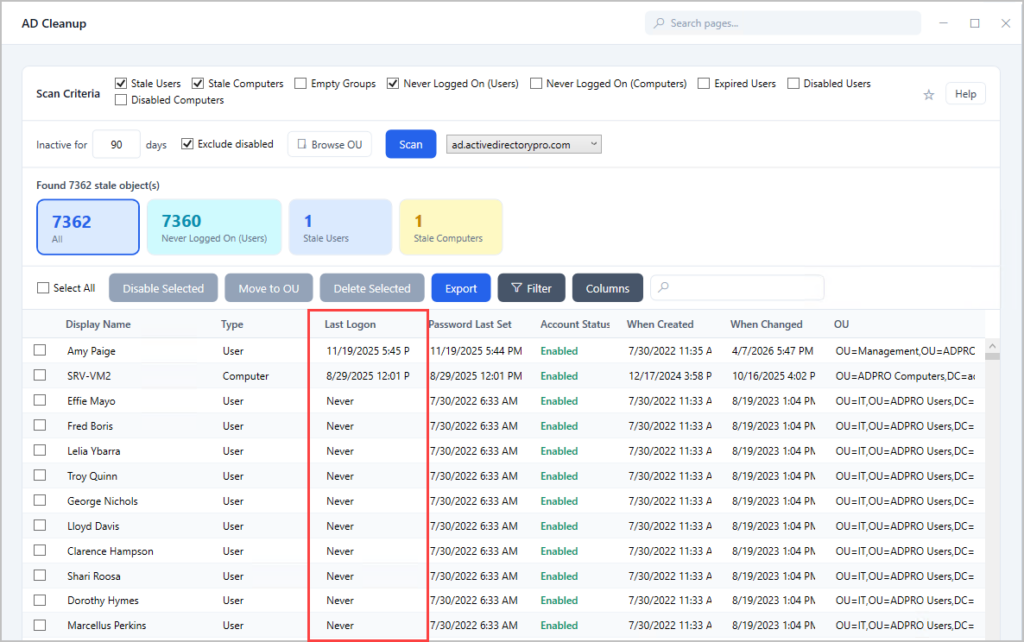Click the Lelia Ybarra name cell
1024x642 pixels.
pyautogui.click(x=93, y=451)
